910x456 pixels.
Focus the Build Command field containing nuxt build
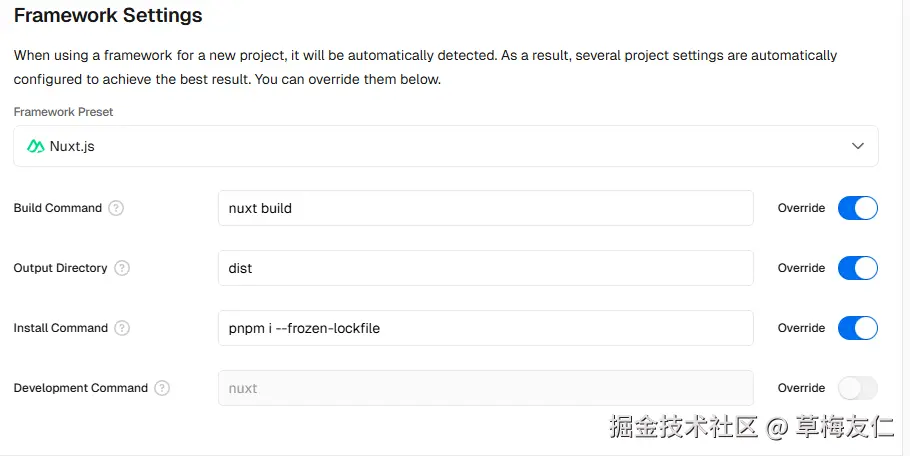point(485,208)
